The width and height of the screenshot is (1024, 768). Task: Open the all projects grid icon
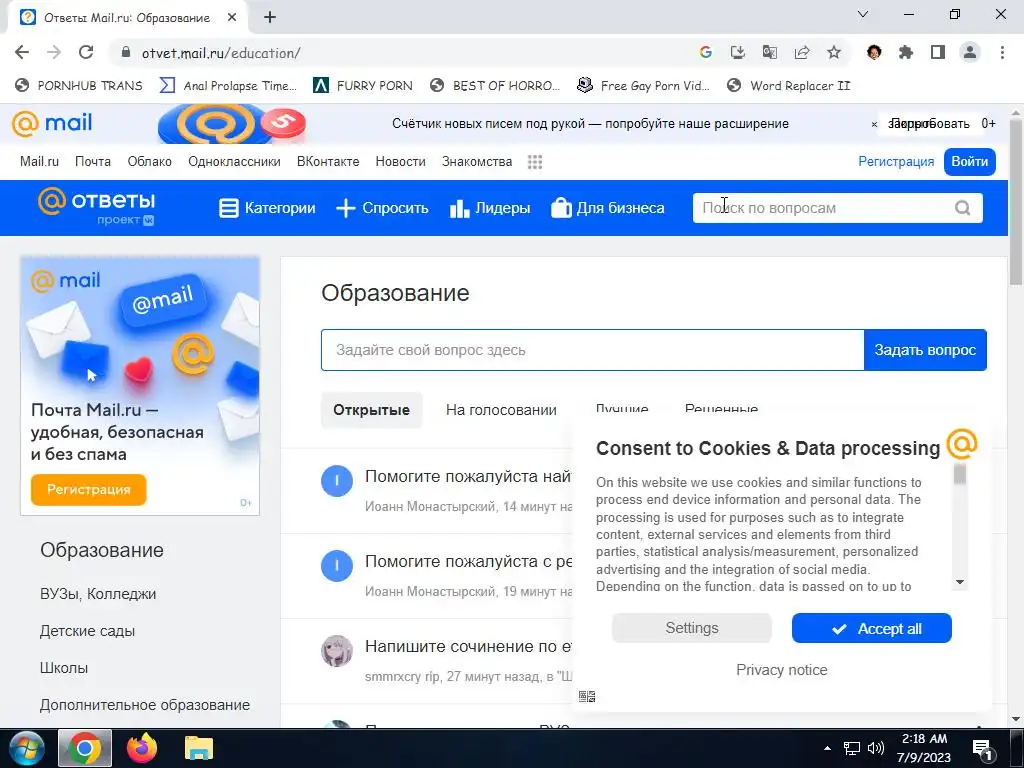click(x=535, y=162)
